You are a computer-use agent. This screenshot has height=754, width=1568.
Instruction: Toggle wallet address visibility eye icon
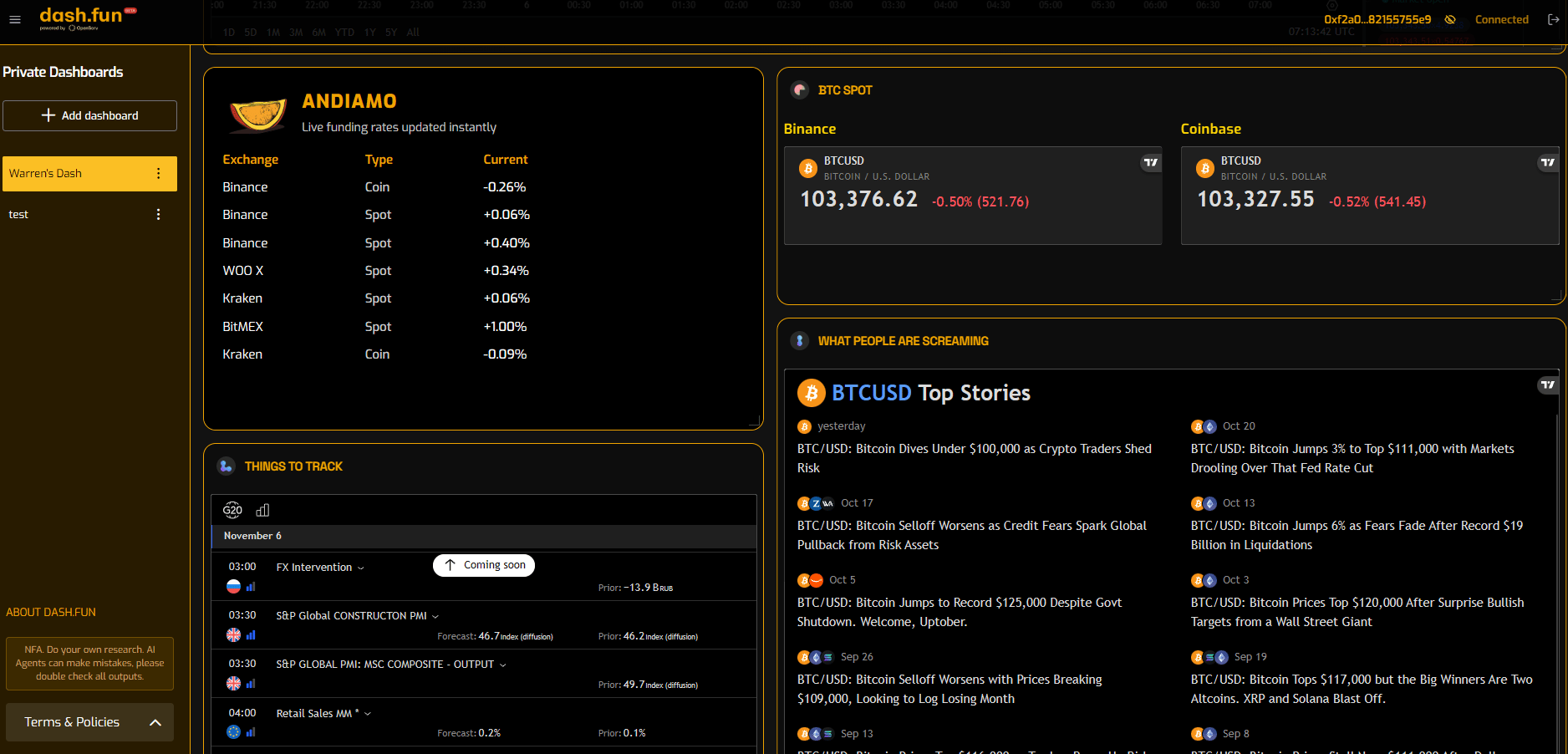pyautogui.click(x=1450, y=19)
